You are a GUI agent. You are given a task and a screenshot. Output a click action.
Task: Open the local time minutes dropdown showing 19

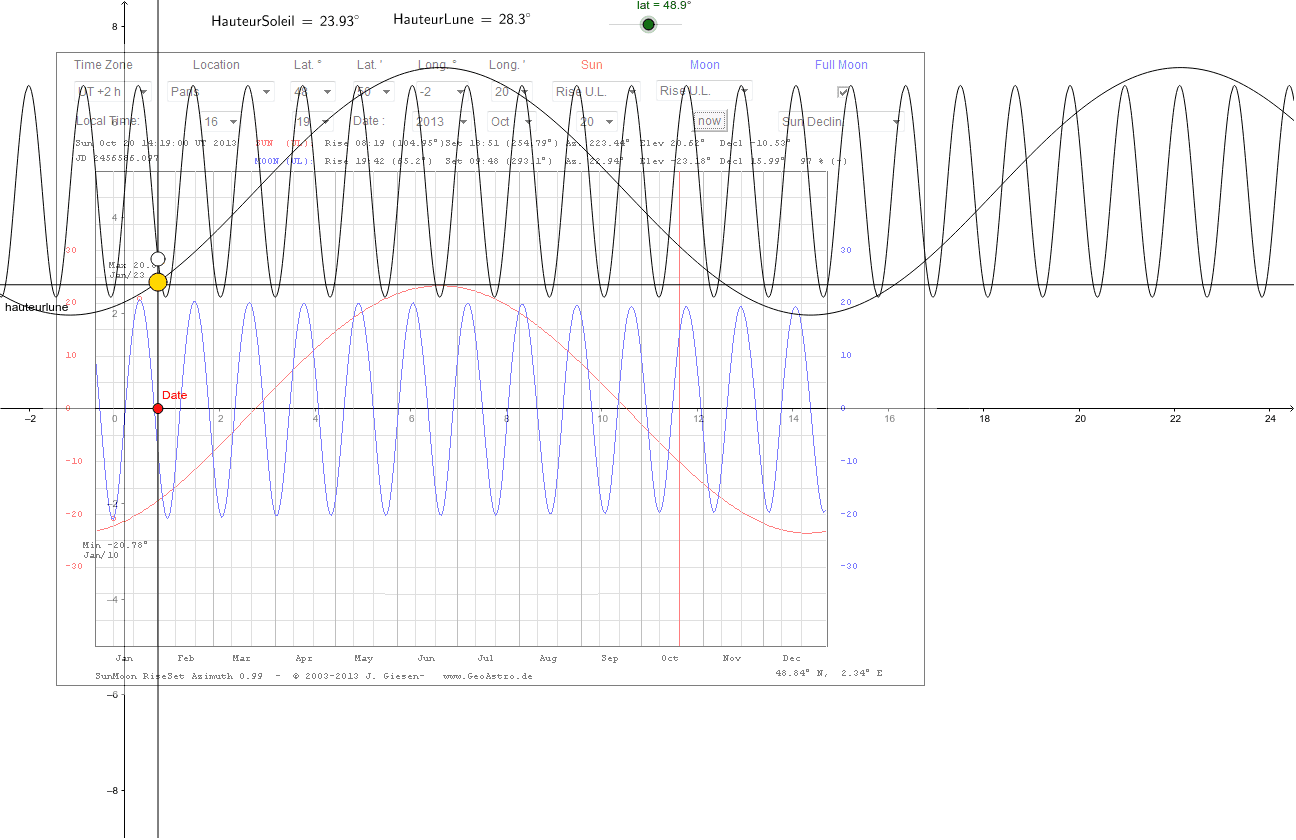click(312, 122)
